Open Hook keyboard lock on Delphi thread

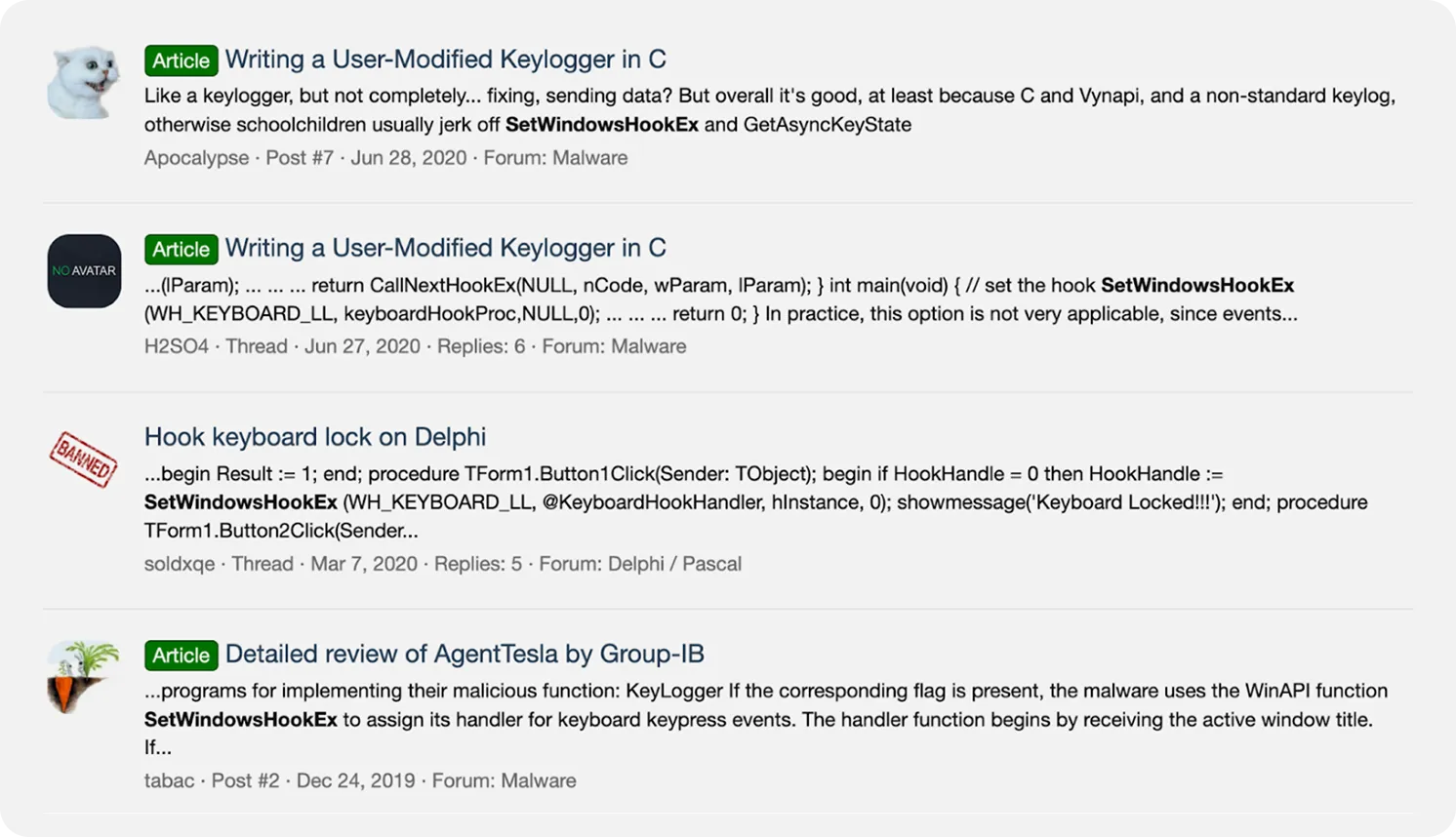click(x=314, y=436)
